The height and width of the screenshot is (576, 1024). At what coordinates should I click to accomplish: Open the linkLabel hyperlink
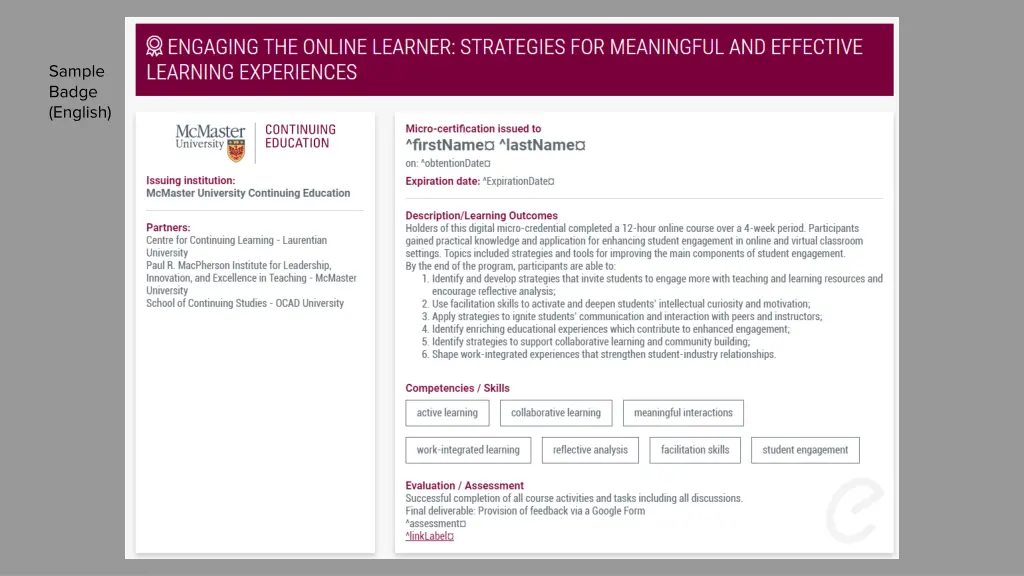click(429, 536)
